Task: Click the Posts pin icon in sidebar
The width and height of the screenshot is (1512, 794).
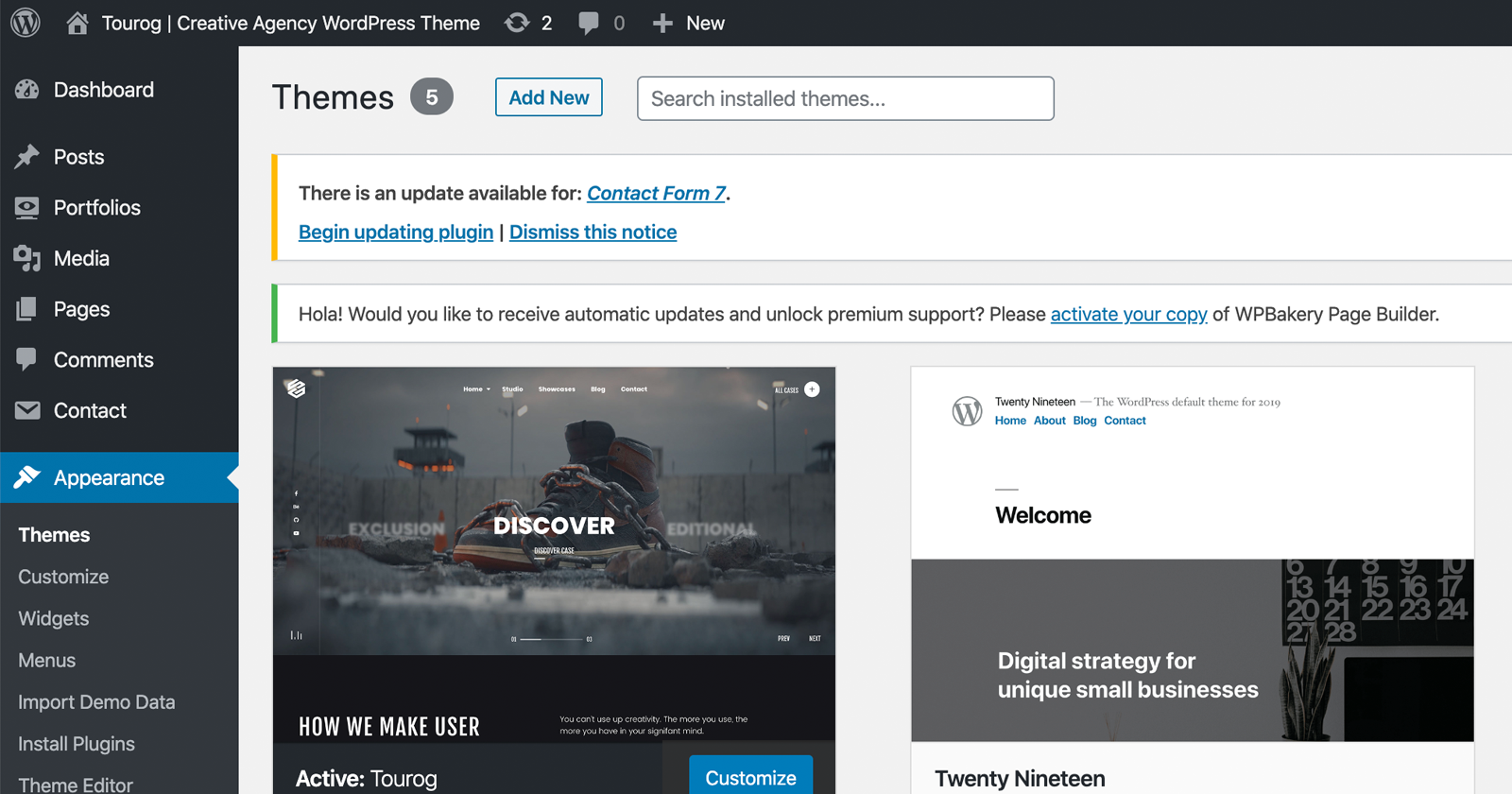Action: 27,157
